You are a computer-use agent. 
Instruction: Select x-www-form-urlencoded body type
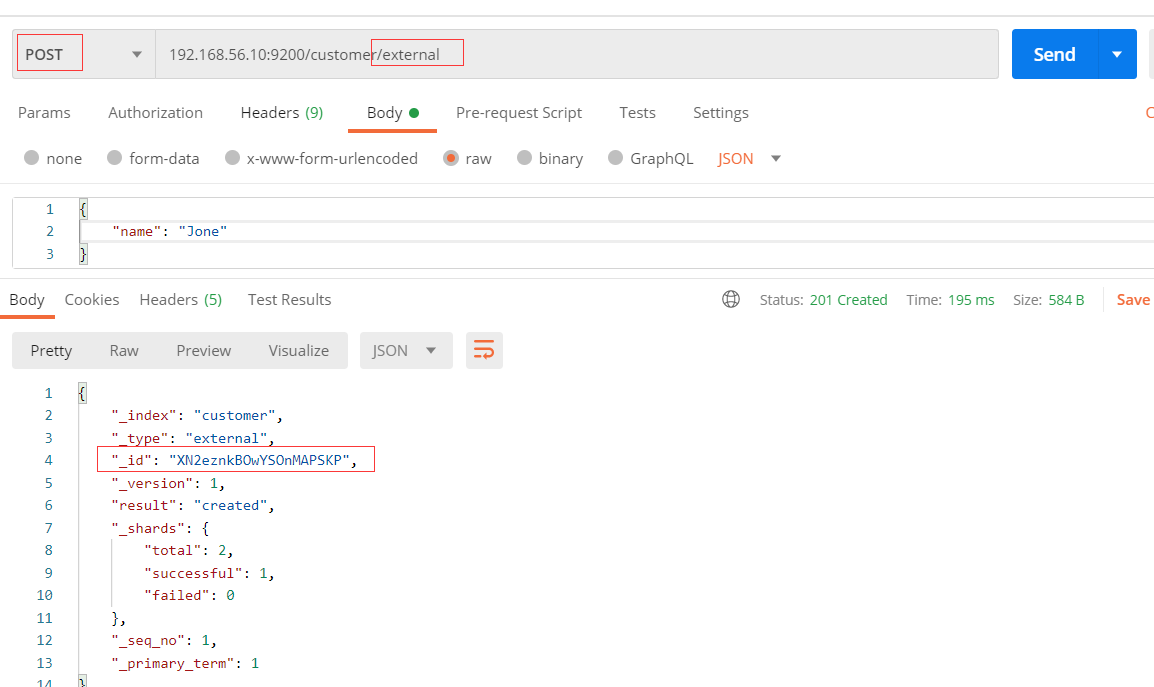coord(322,158)
